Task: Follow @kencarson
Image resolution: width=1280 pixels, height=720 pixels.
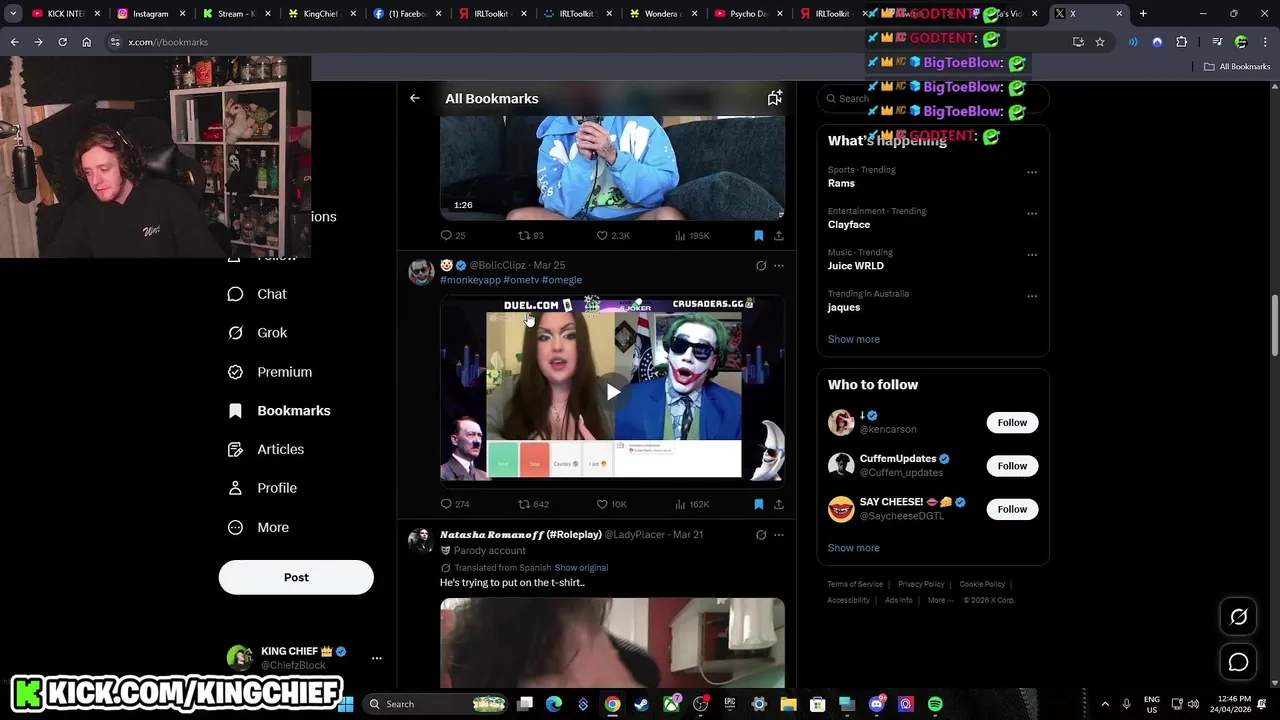Action: [1012, 423]
